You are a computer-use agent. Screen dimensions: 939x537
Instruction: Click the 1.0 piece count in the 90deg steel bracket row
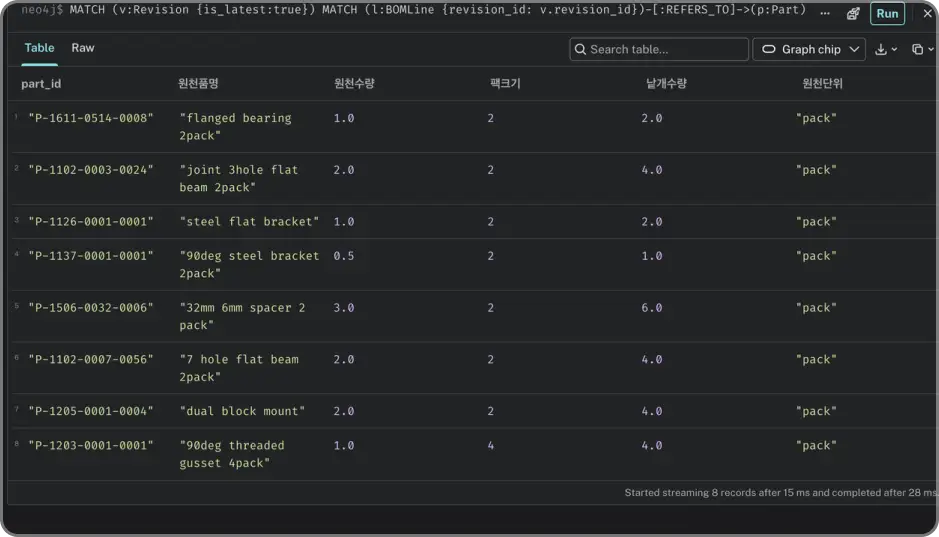click(x=652, y=256)
